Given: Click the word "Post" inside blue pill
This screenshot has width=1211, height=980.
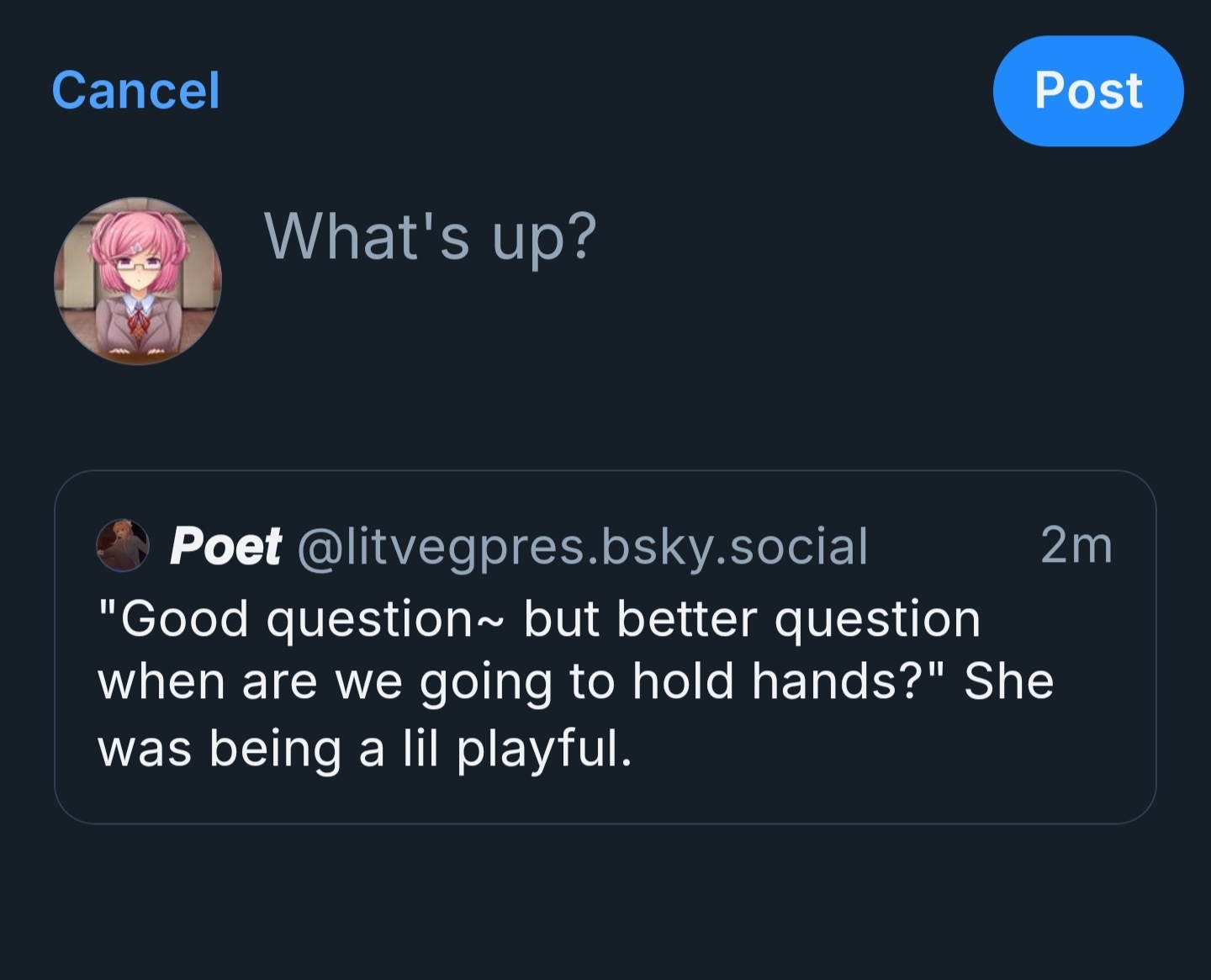Looking at the screenshot, I should (x=1088, y=91).
